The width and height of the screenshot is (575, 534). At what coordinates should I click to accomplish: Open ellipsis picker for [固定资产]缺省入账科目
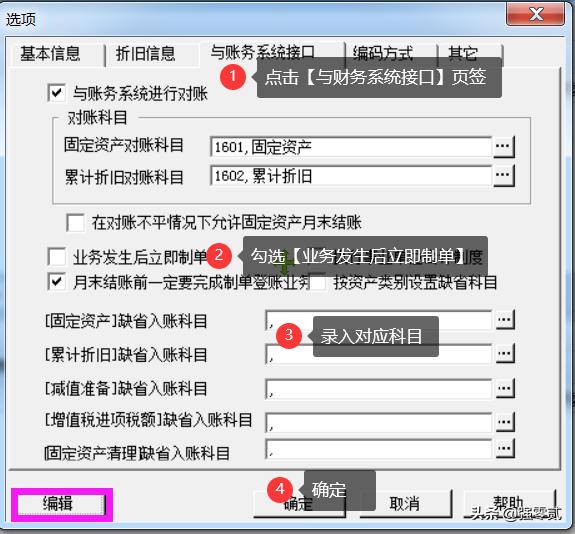[505, 320]
